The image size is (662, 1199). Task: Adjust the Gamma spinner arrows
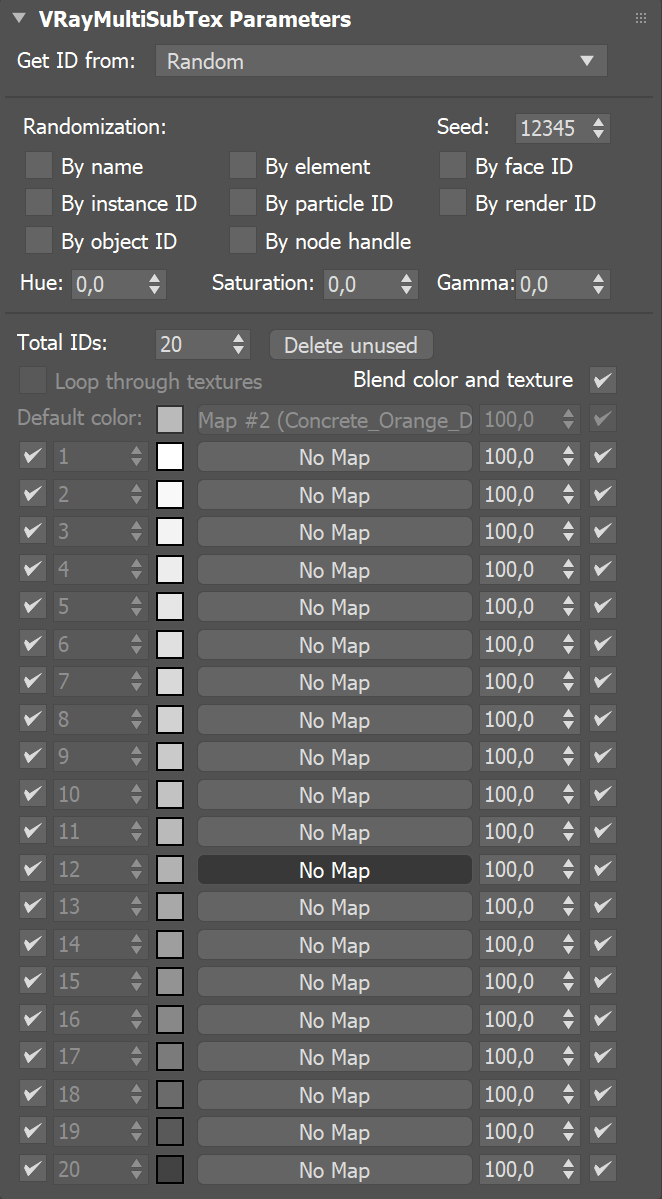[598, 284]
